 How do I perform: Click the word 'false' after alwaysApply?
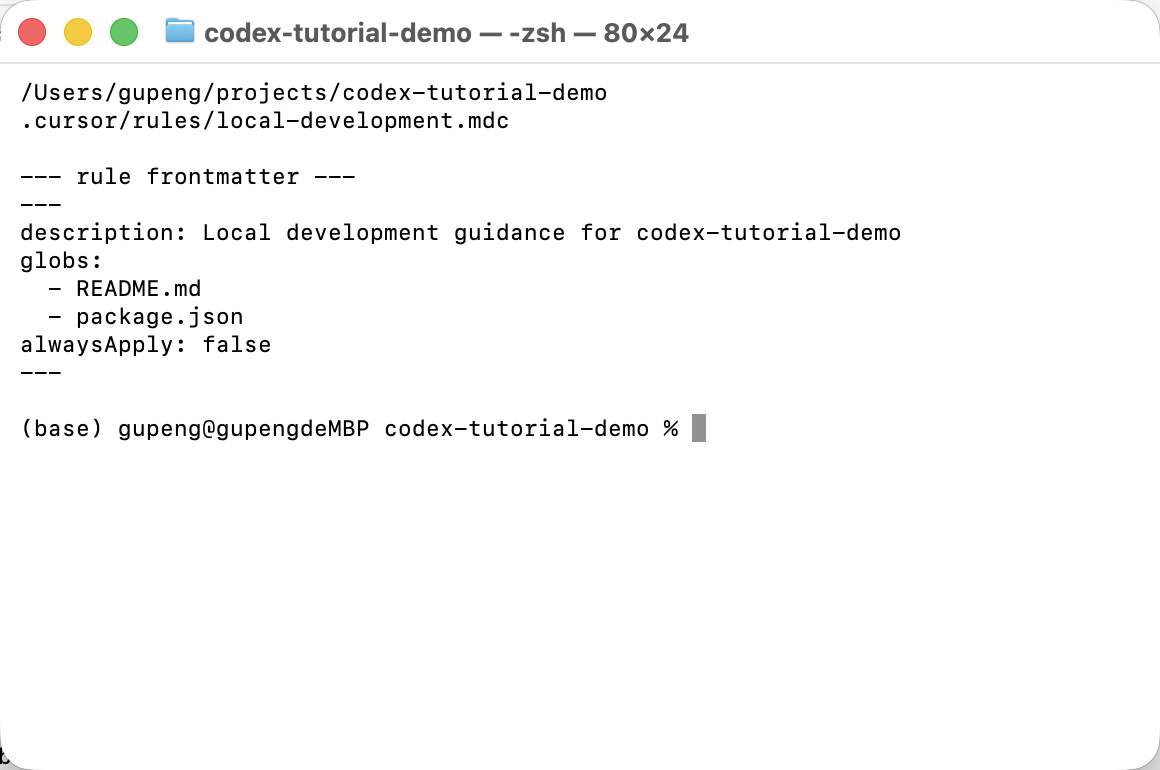tap(237, 345)
